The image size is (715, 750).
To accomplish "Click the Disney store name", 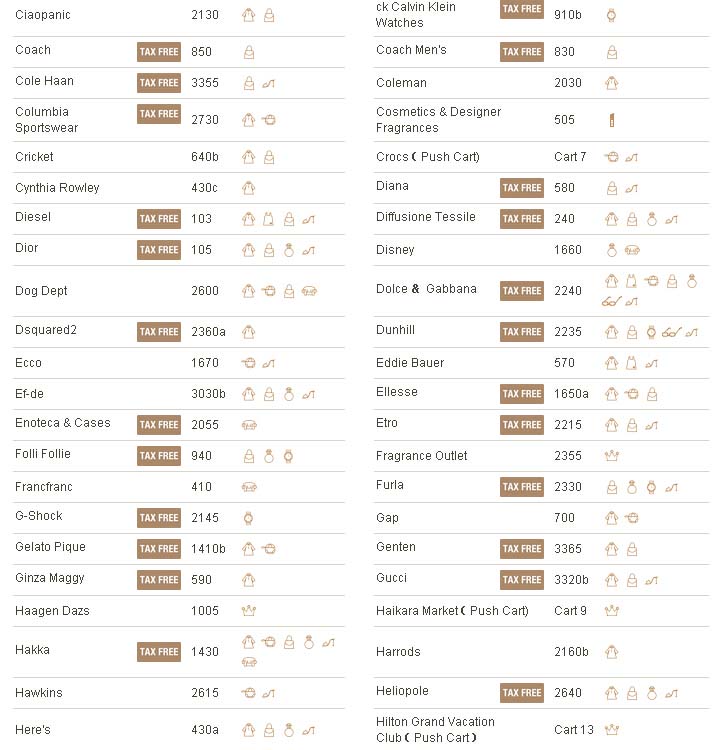I will click(395, 250).
